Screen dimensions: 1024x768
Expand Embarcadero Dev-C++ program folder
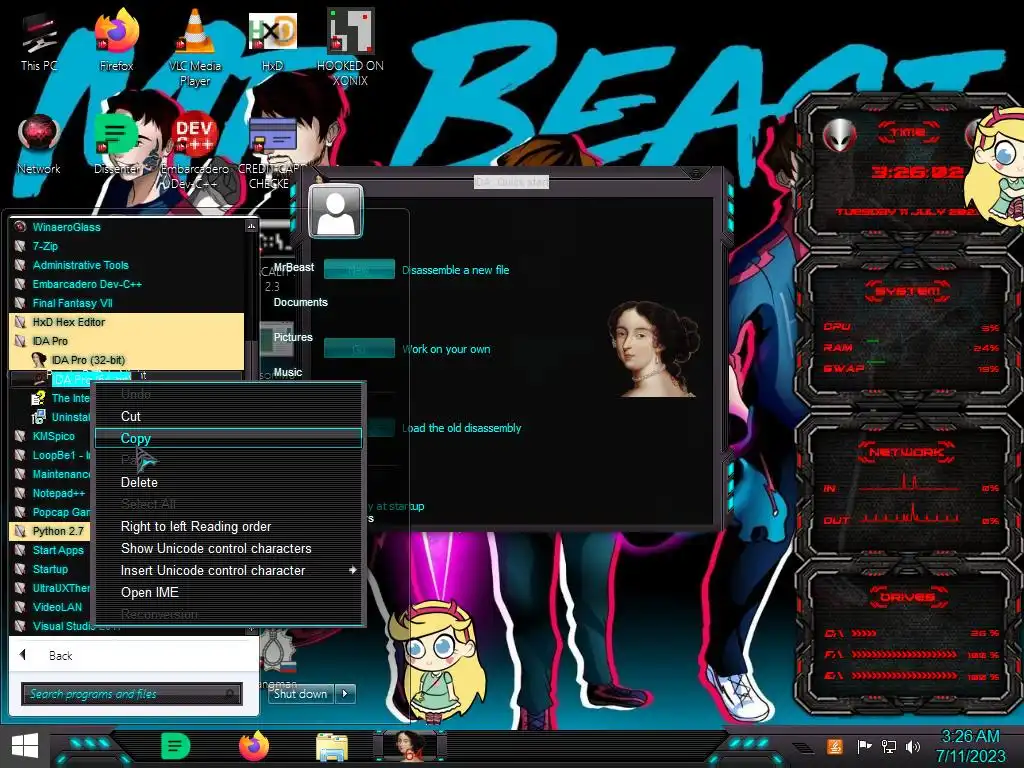point(87,284)
